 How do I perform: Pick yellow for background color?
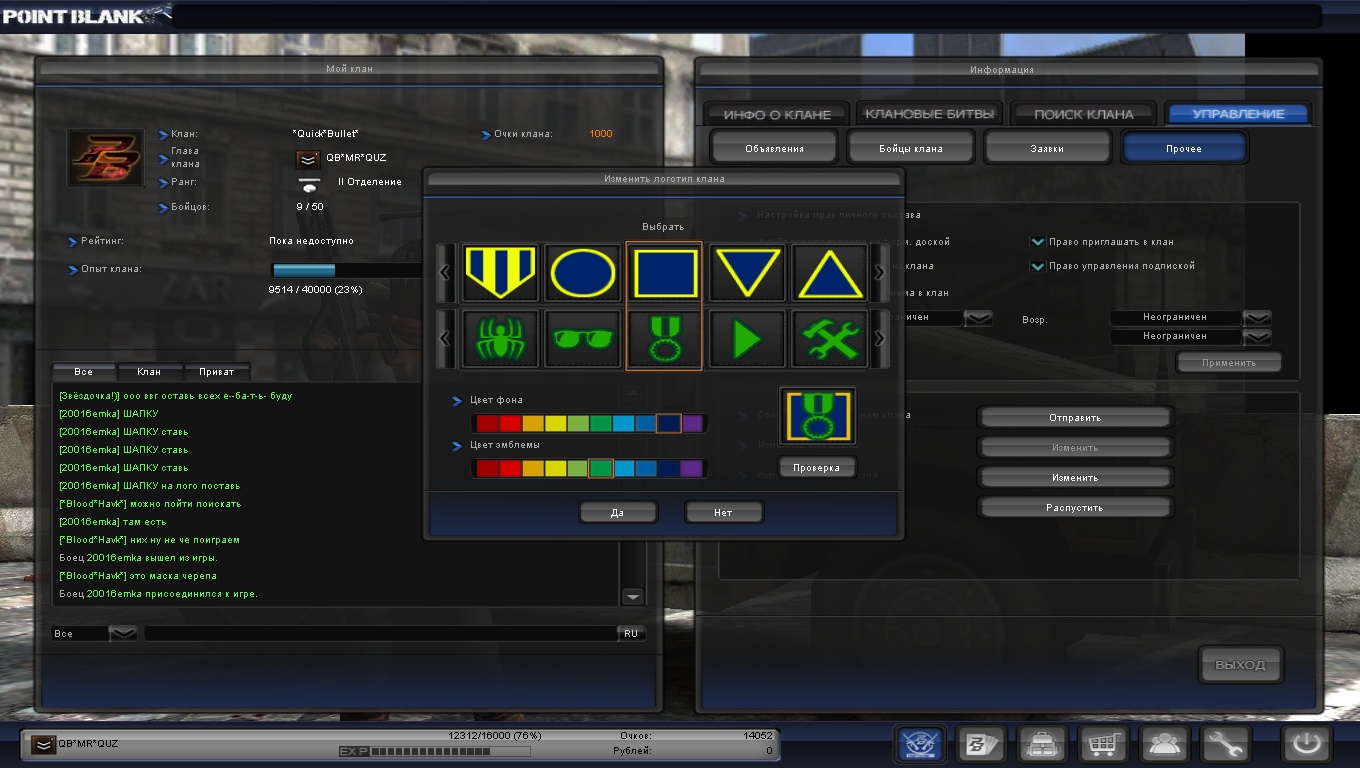[555, 423]
